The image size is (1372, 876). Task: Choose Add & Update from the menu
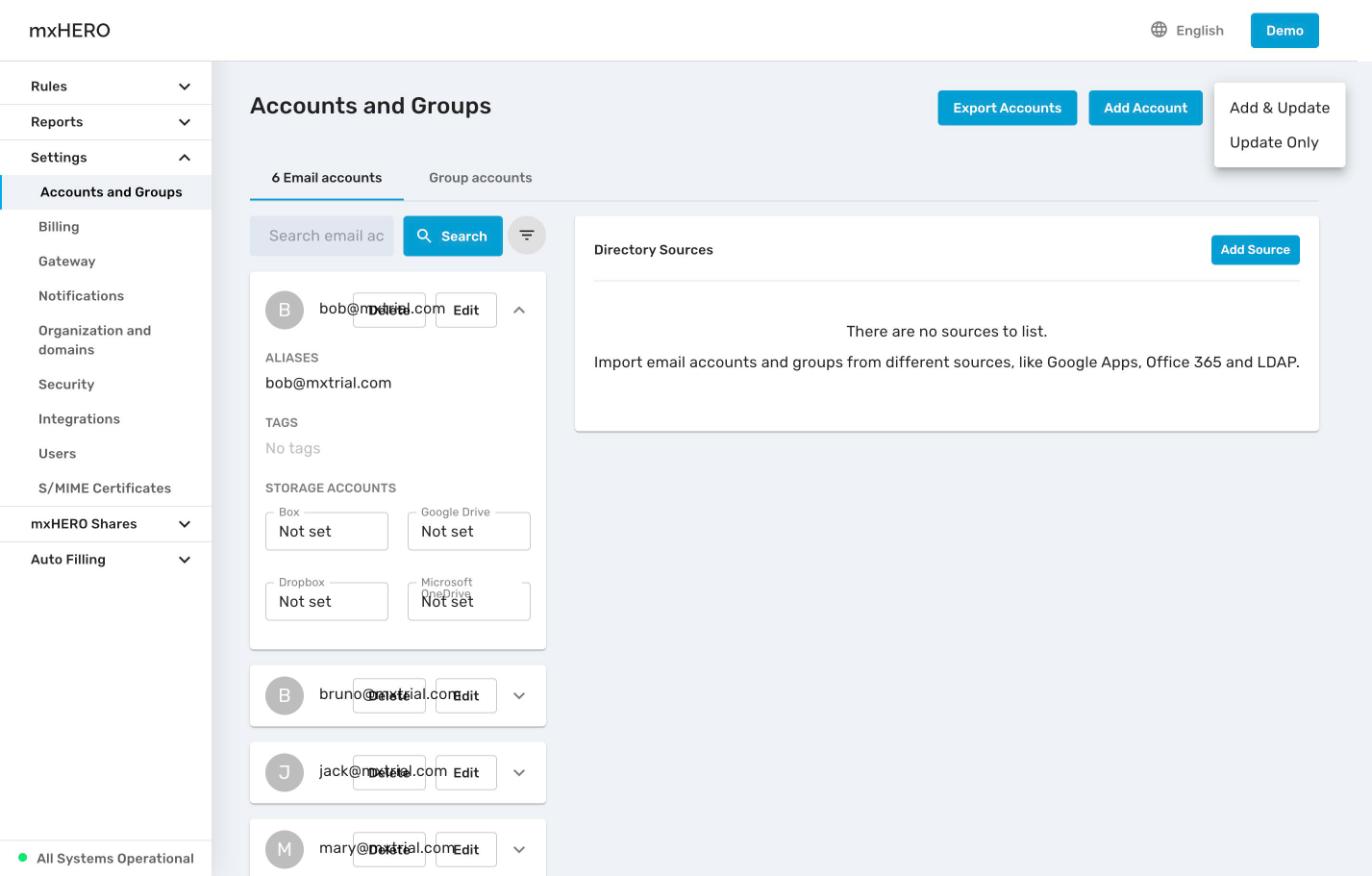[1279, 108]
